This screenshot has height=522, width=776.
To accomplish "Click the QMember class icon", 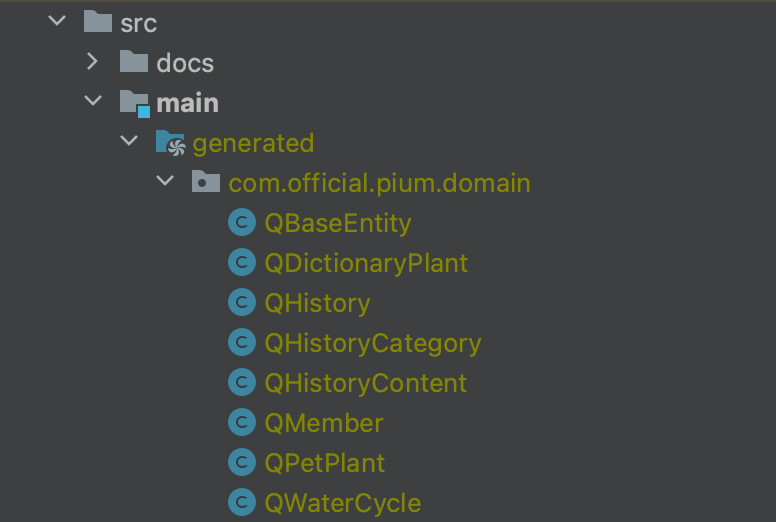I will point(241,423).
